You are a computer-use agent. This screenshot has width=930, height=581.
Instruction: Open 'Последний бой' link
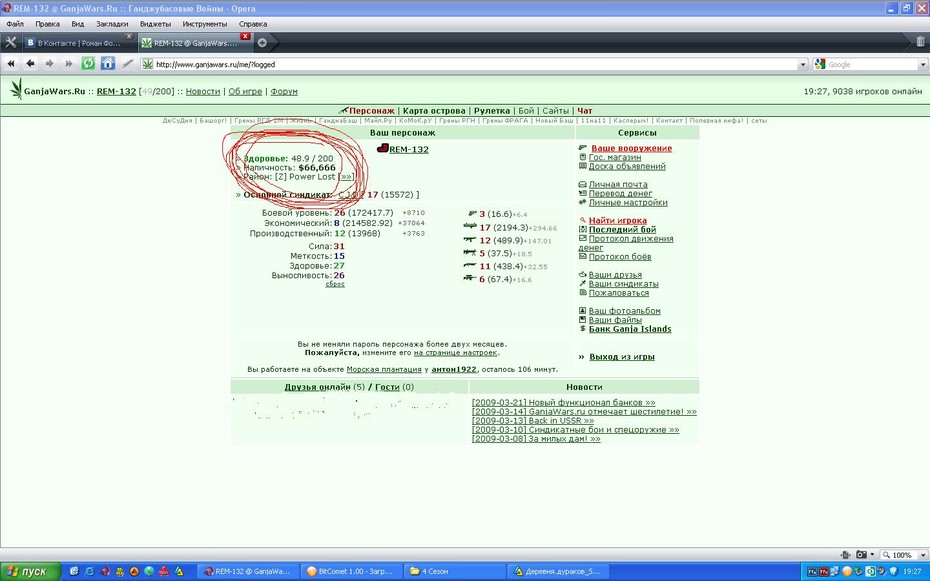click(x=622, y=229)
